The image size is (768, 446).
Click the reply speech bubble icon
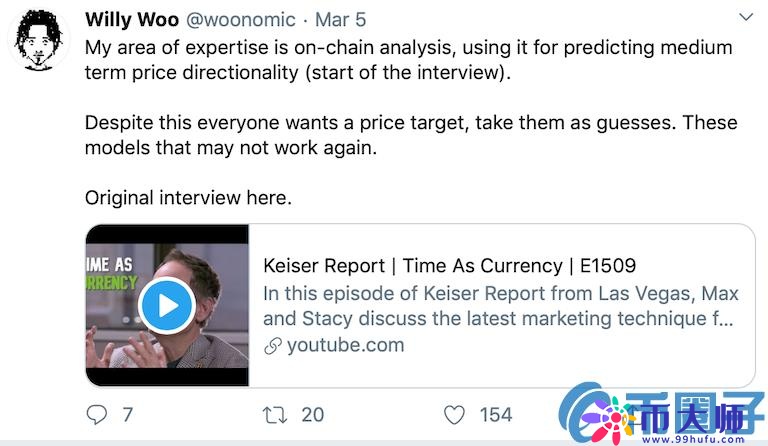click(97, 414)
